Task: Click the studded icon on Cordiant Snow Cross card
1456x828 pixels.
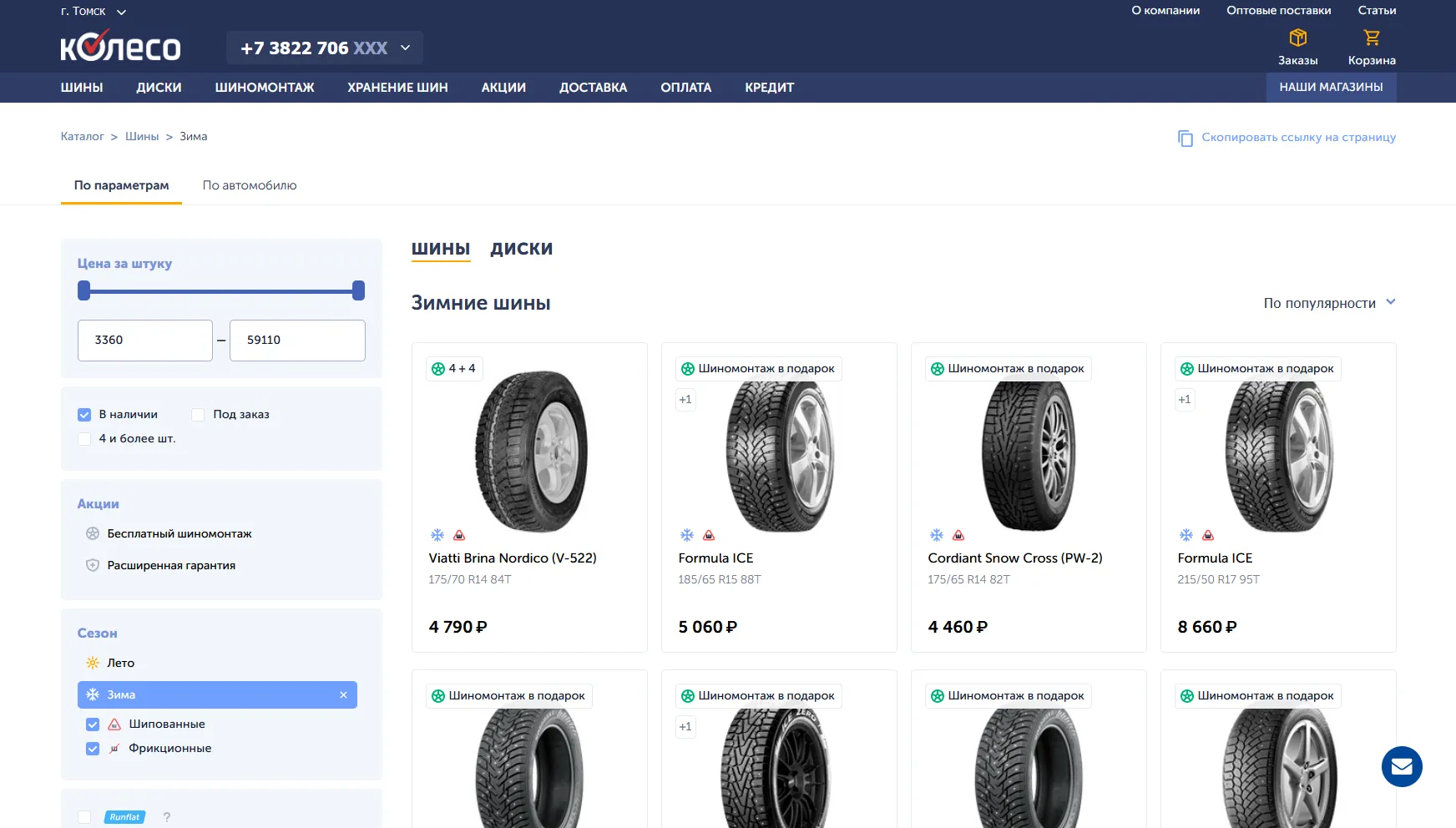Action: pyautogui.click(x=958, y=535)
